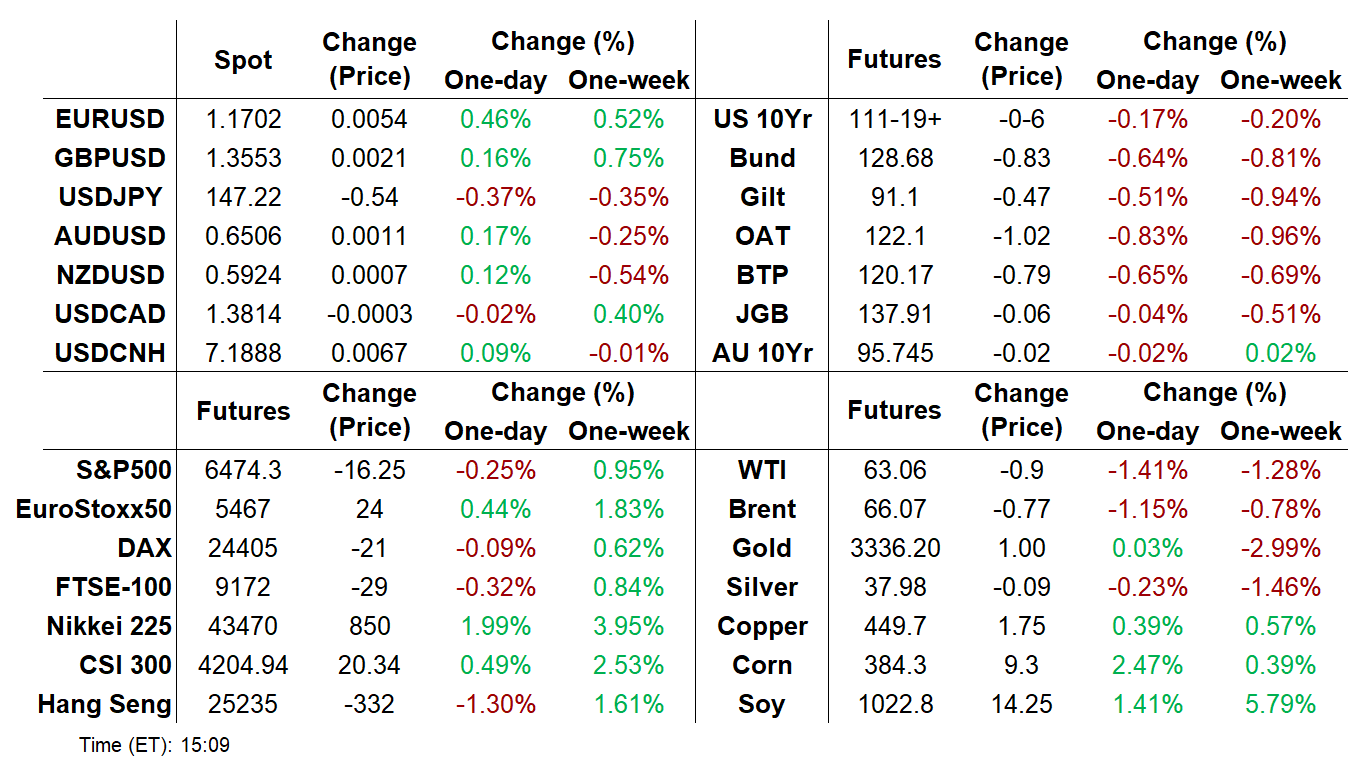Image resolution: width=1363 pixels, height=768 pixels.
Task: Click Nikkei 225 one-day change 1.99%
Action: [x=496, y=627]
